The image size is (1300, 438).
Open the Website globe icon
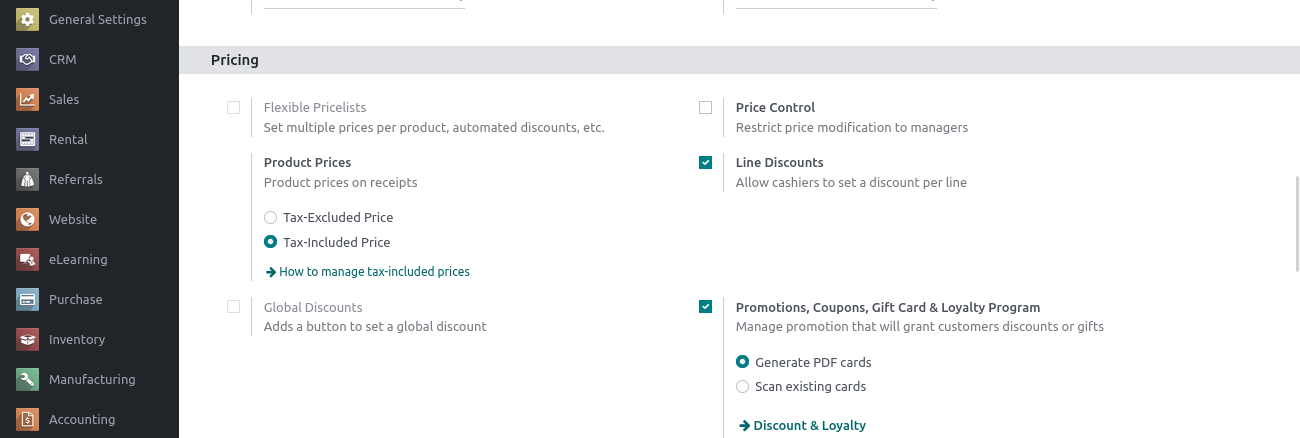(x=28, y=219)
